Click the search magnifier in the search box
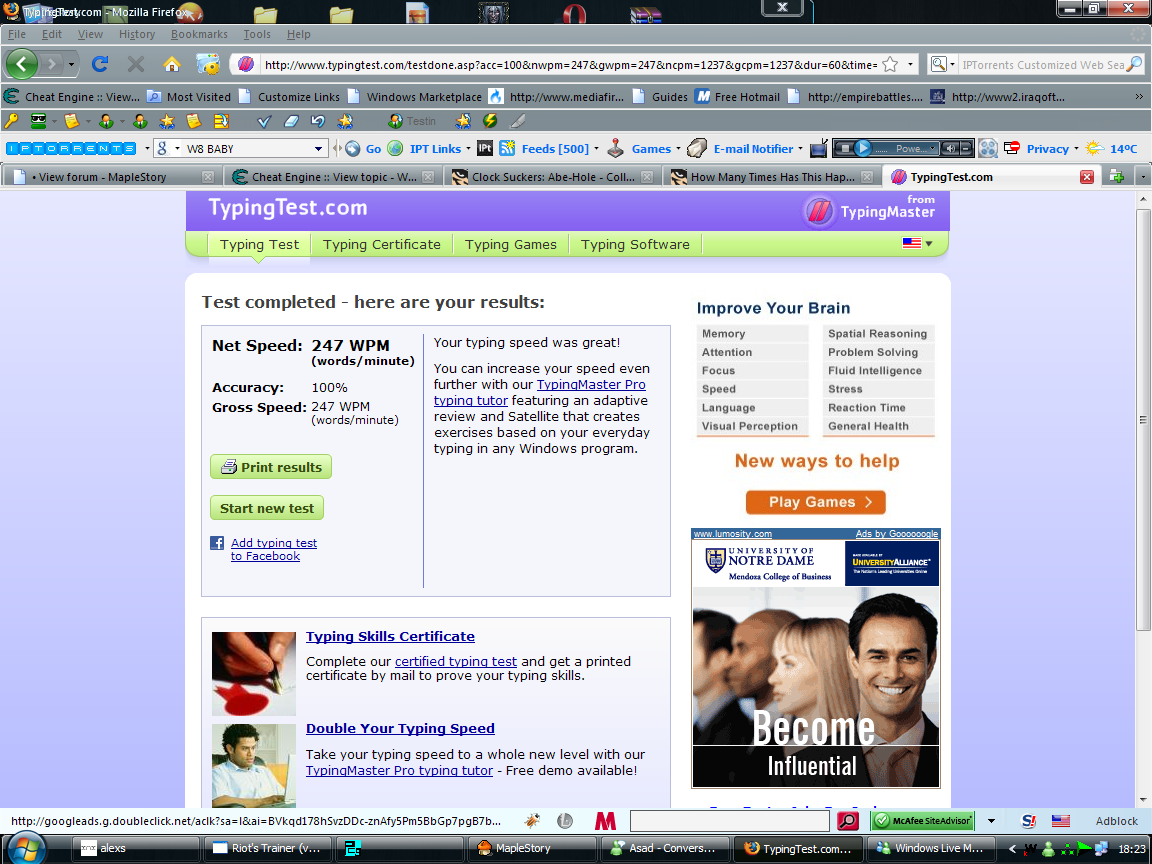The height and width of the screenshot is (864, 1152). (x=1134, y=65)
